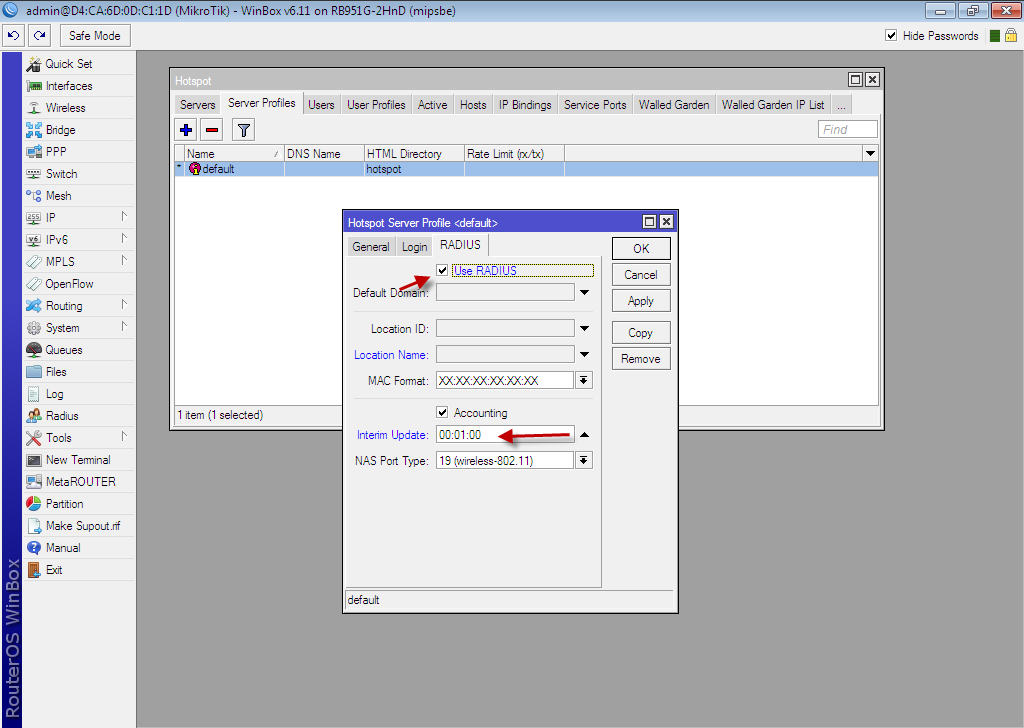The height and width of the screenshot is (728, 1024).
Task: Click the padlock icon in top bar
Action: 1011,35
